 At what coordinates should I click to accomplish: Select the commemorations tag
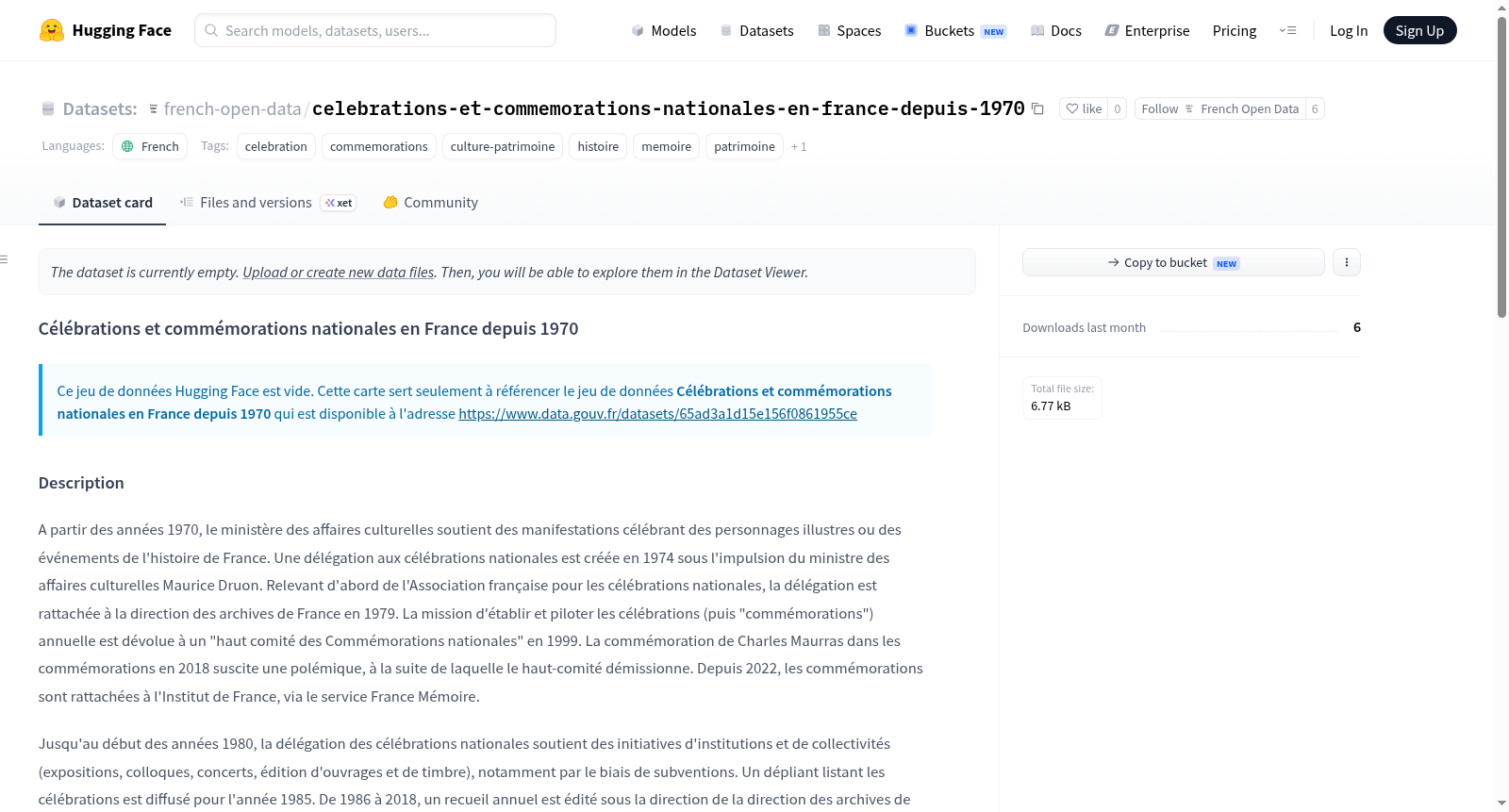pos(379,146)
